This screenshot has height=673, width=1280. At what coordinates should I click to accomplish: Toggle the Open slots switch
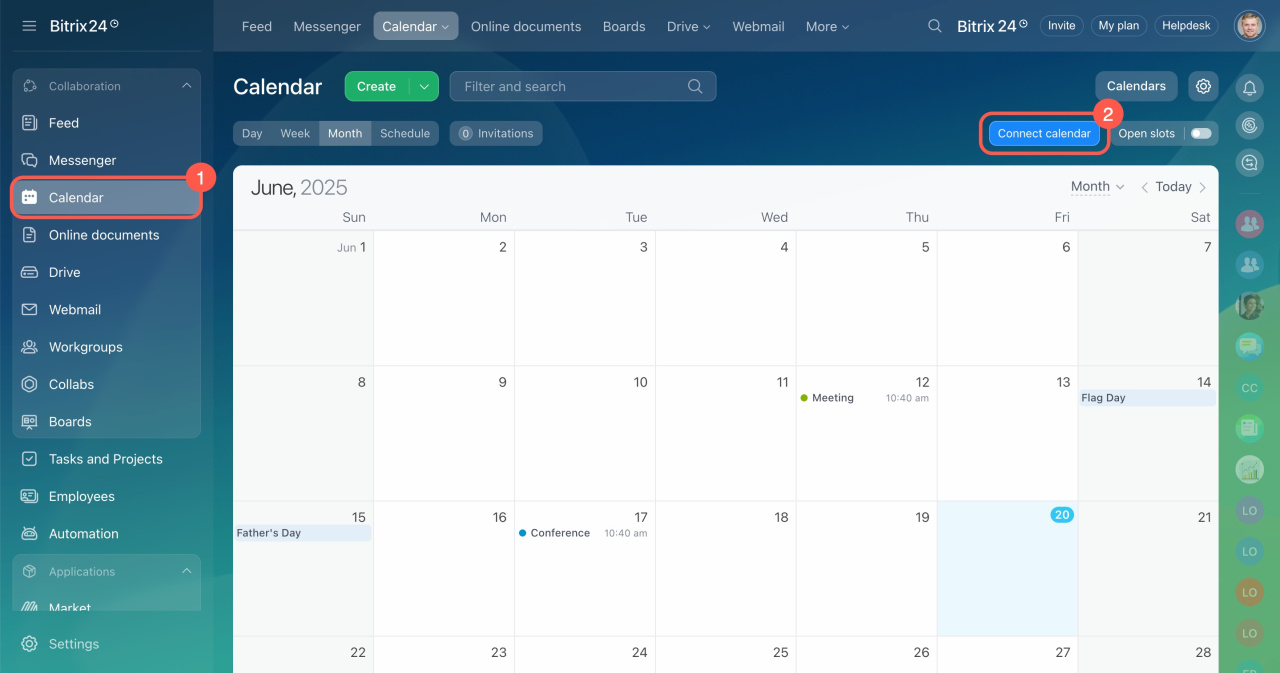[1200, 134]
